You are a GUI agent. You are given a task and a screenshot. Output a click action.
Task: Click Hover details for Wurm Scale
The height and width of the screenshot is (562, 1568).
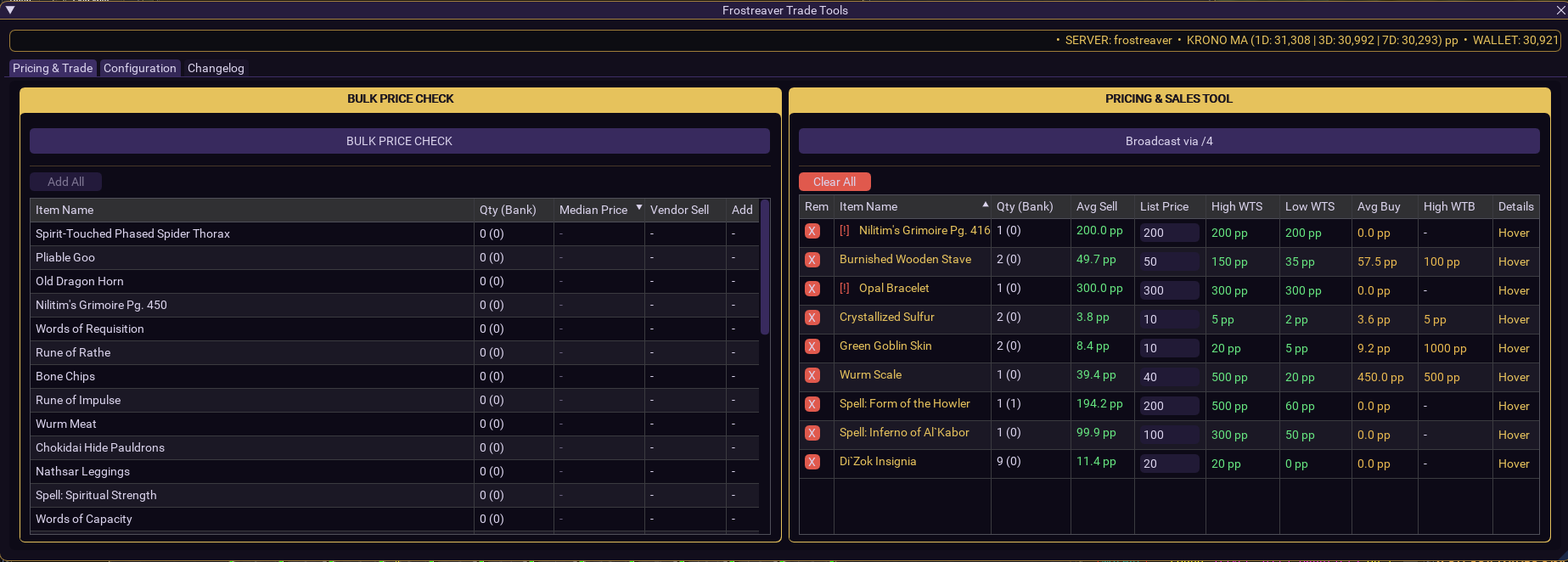(1514, 377)
